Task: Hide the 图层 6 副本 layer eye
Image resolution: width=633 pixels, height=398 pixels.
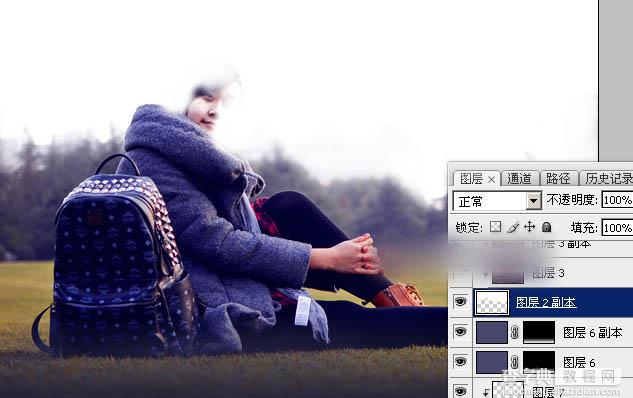Action: pos(460,332)
